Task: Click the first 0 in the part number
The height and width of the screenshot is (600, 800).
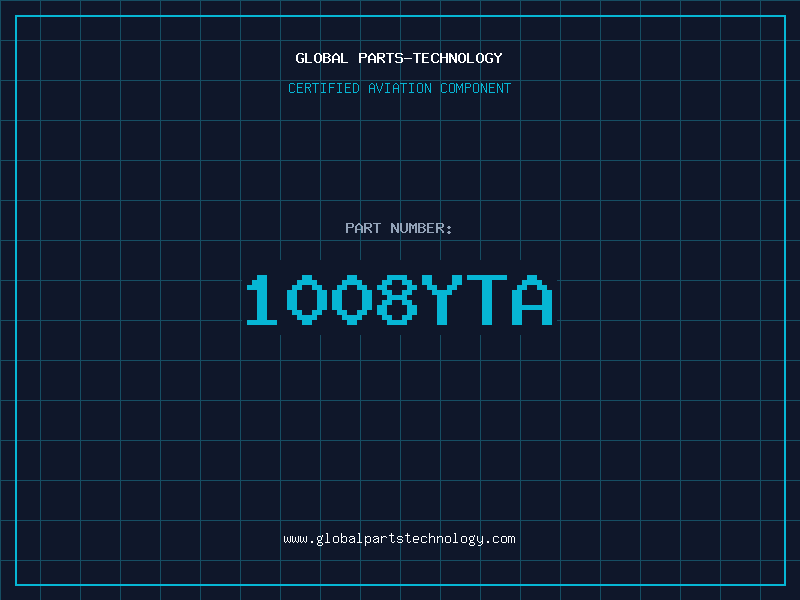Action: tap(307, 299)
